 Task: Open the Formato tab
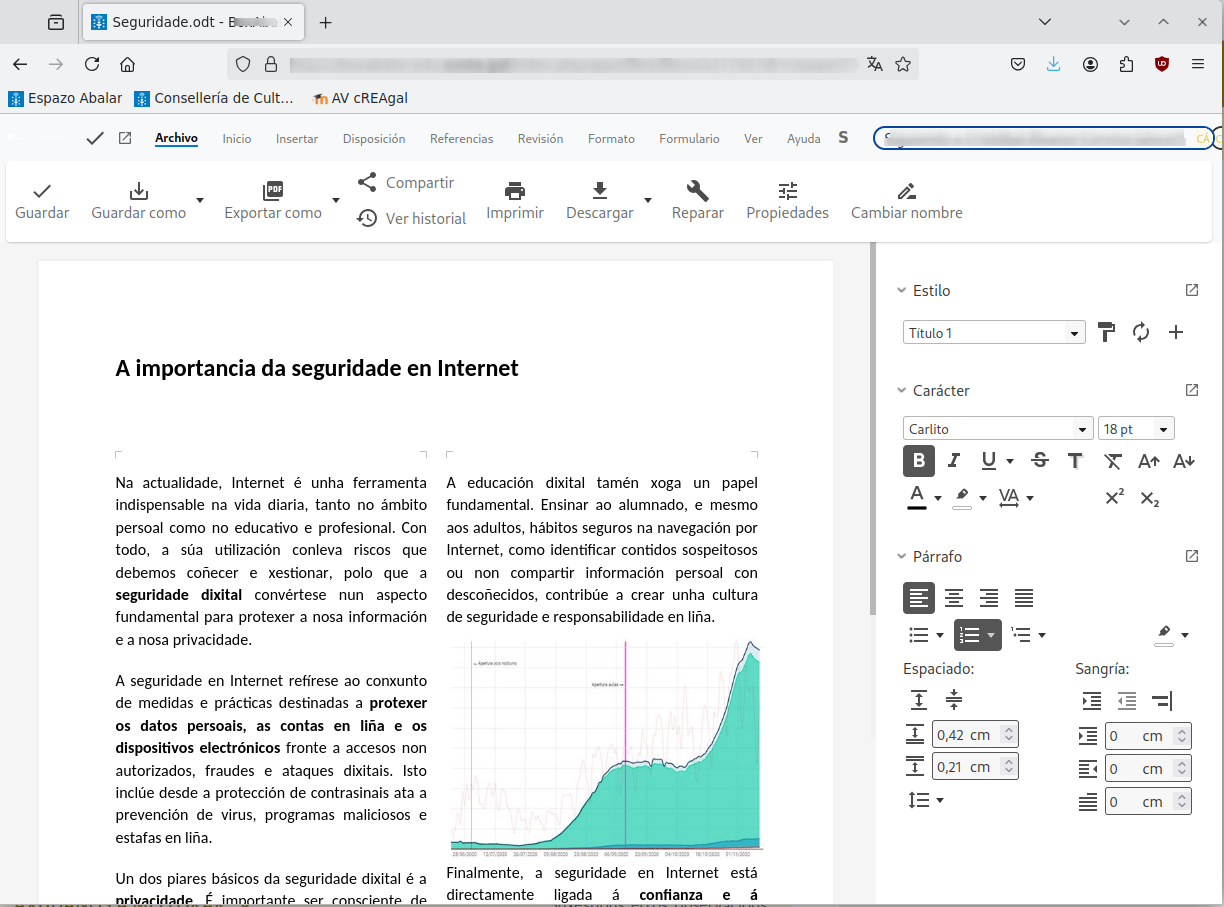611,139
